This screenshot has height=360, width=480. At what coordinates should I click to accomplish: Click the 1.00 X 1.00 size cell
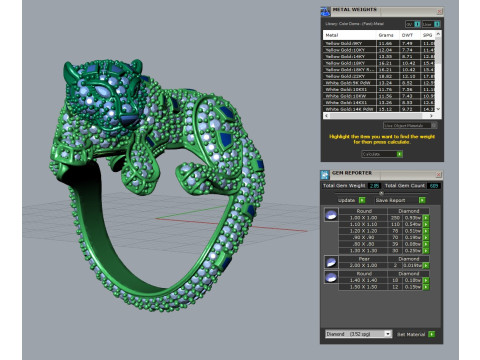coord(363,218)
